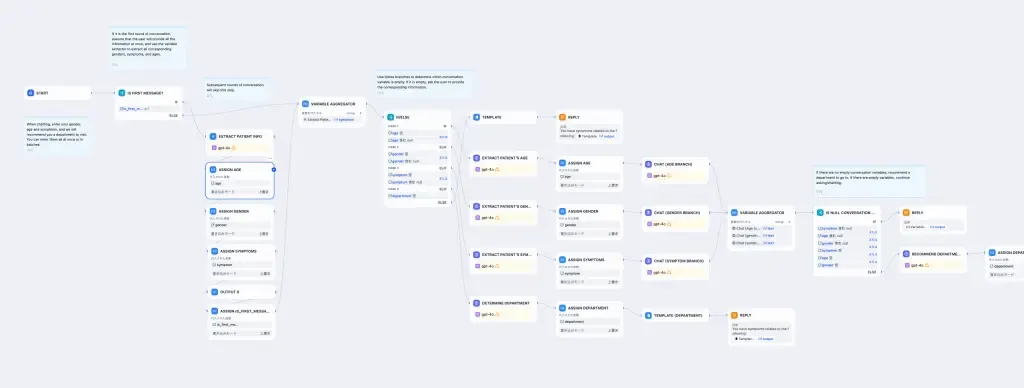The width and height of the screenshot is (1024, 388).
Task: Click the Is Null Conversation branch icon
Action: (x=821, y=212)
